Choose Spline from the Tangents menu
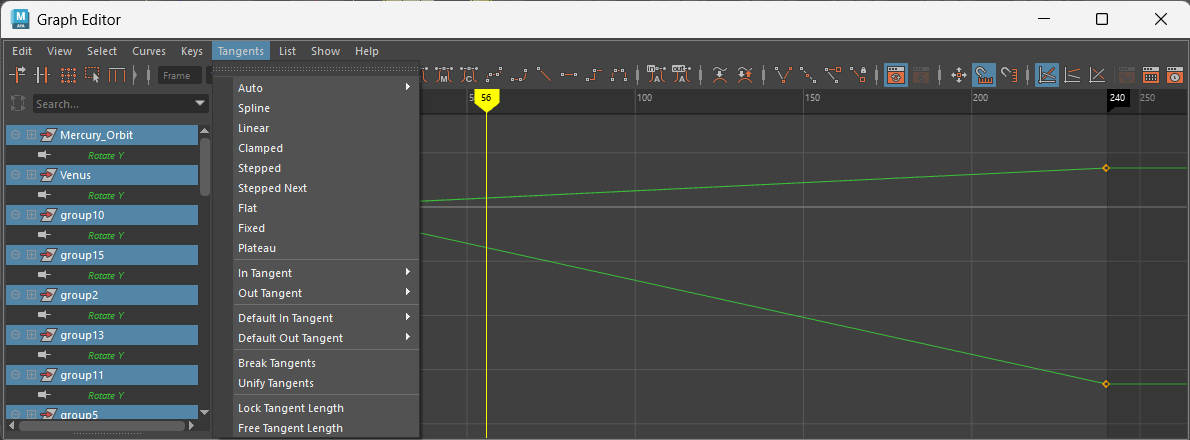1190x440 pixels. 254,108
